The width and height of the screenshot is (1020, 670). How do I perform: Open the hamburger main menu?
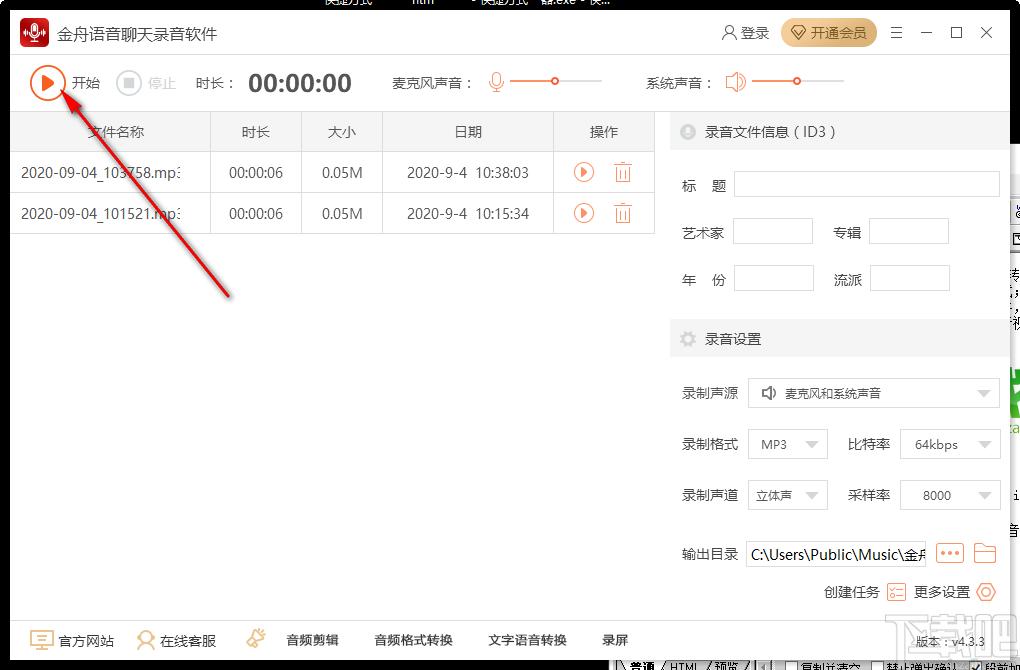(896, 33)
